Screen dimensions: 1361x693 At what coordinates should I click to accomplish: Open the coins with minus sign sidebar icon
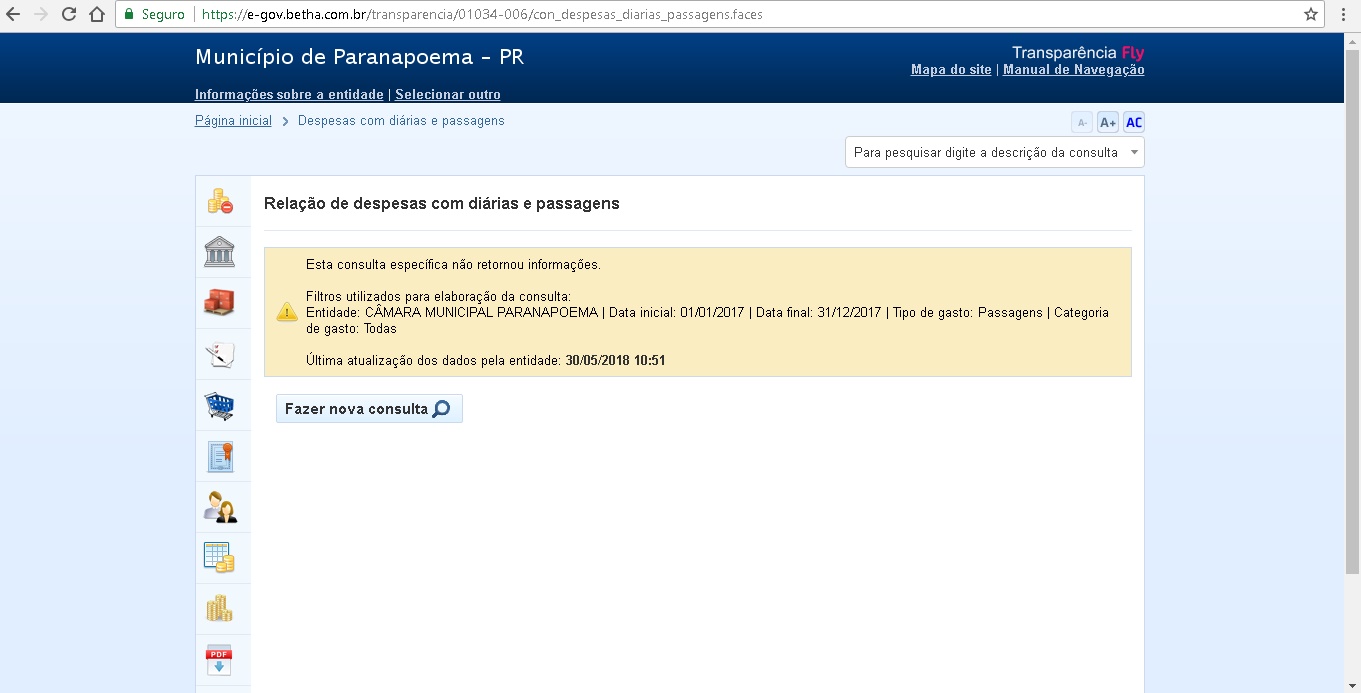(220, 201)
